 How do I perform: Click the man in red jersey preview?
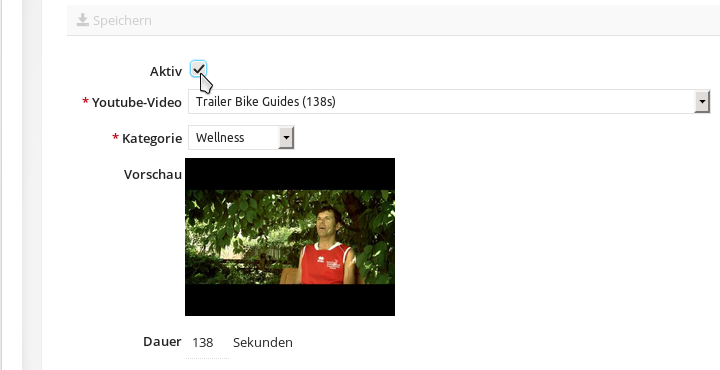[325, 246]
